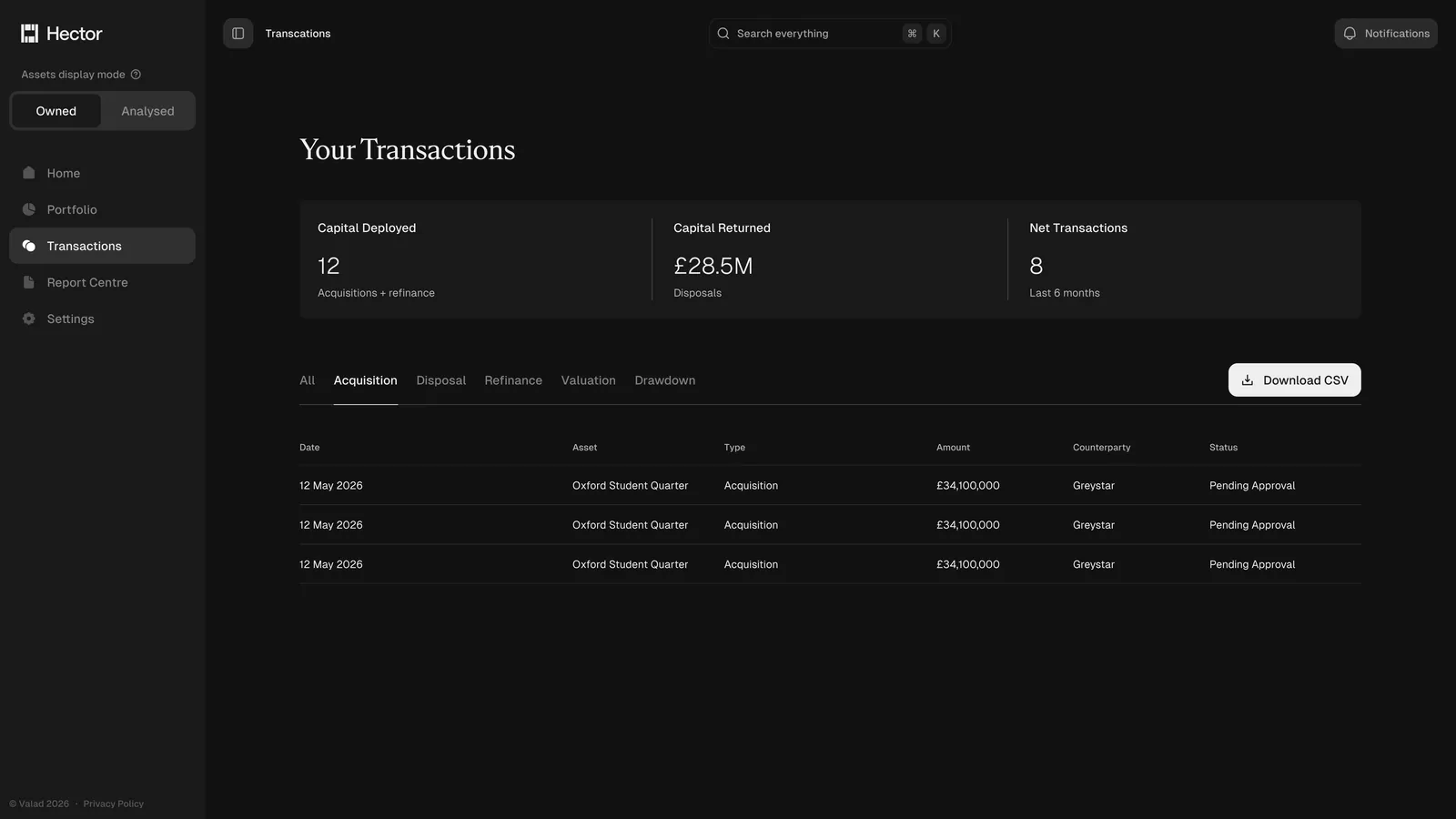Open the Drawdown tab
Image resolution: width=1456 pixels, height=819 pixels.
pyautogui.click(x=665, y=380)
